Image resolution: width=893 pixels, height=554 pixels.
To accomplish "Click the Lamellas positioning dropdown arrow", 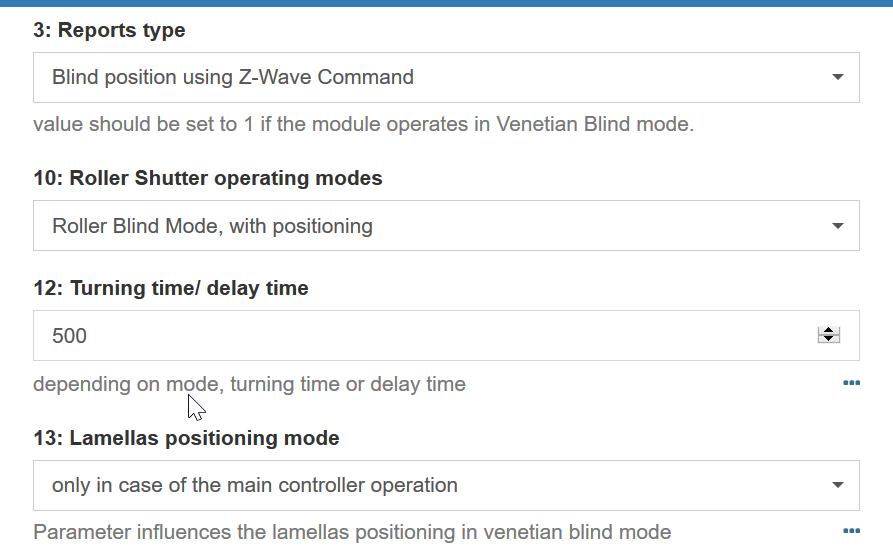I will [x=838, y=486].
